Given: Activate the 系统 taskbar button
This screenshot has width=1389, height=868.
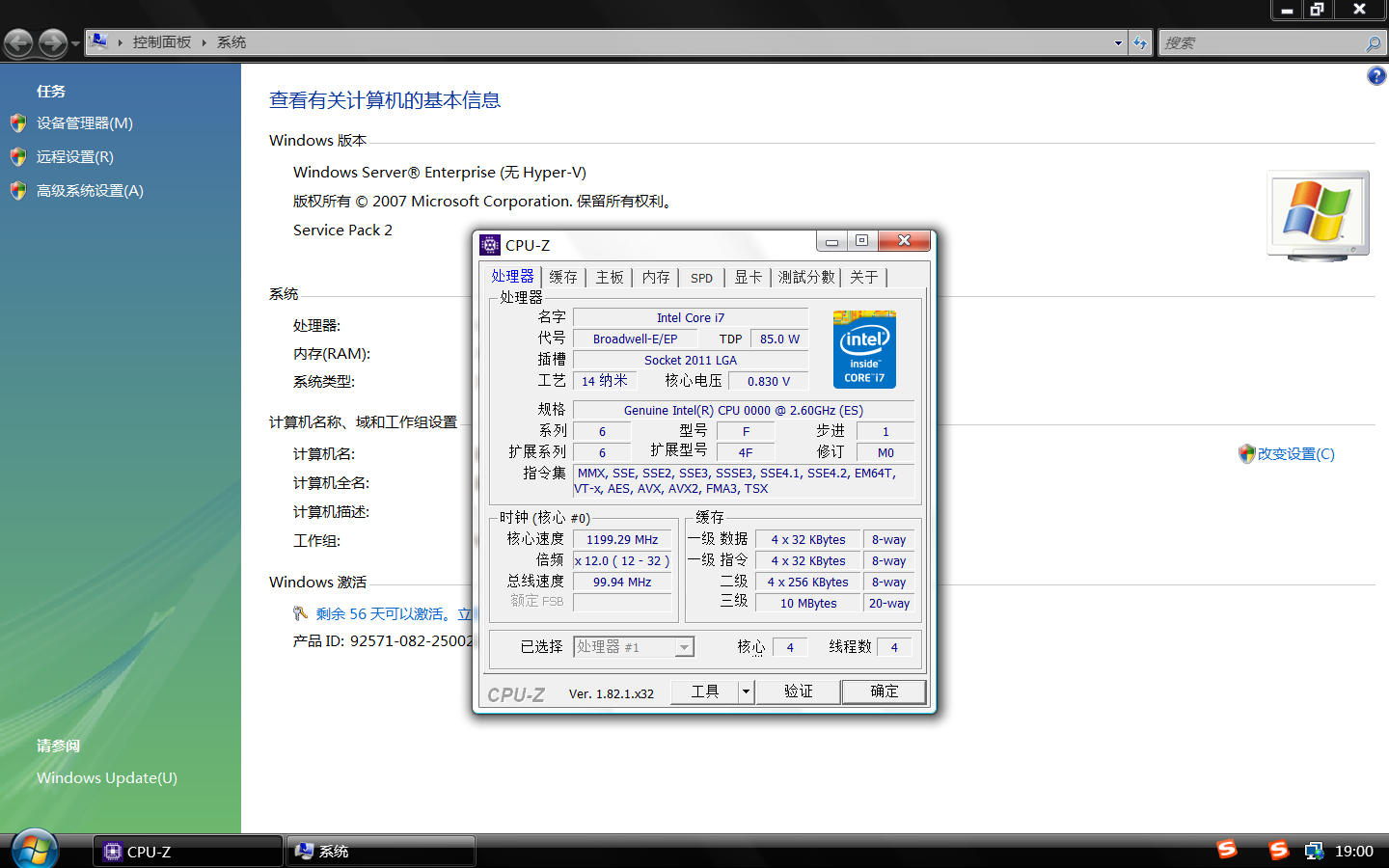Looking at the screenshot, I should tap(381, 852).
